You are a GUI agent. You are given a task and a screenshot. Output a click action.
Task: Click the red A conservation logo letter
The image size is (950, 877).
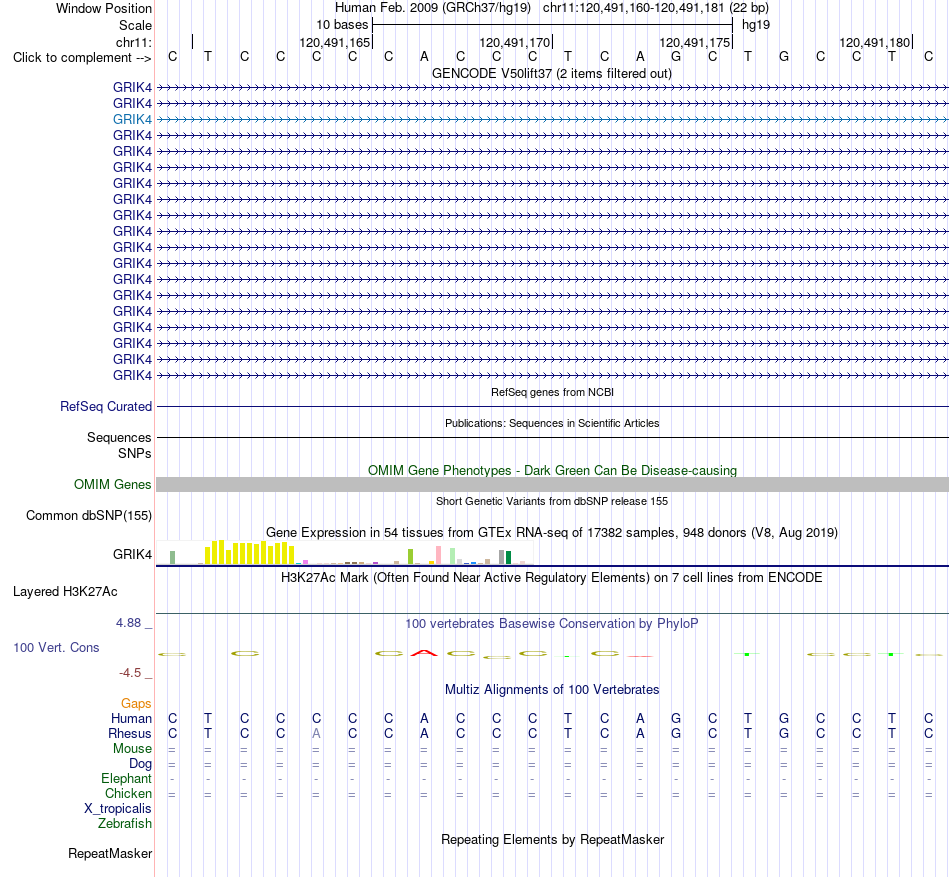click(424, 653)
